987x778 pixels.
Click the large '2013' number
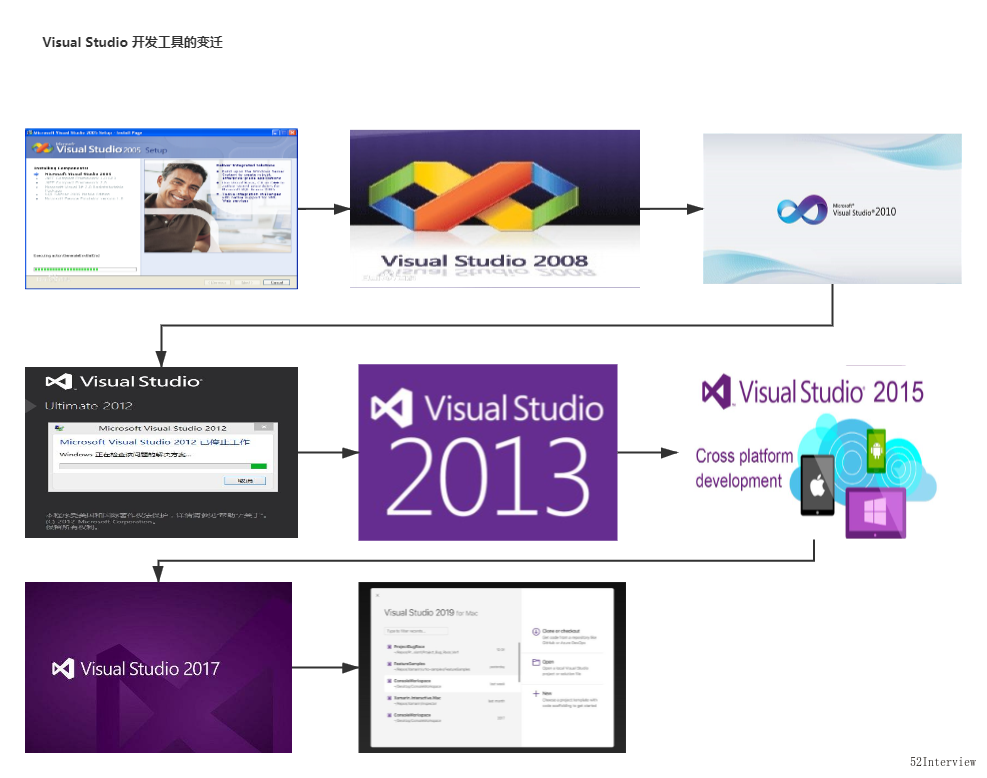click(x=488, y=475)
